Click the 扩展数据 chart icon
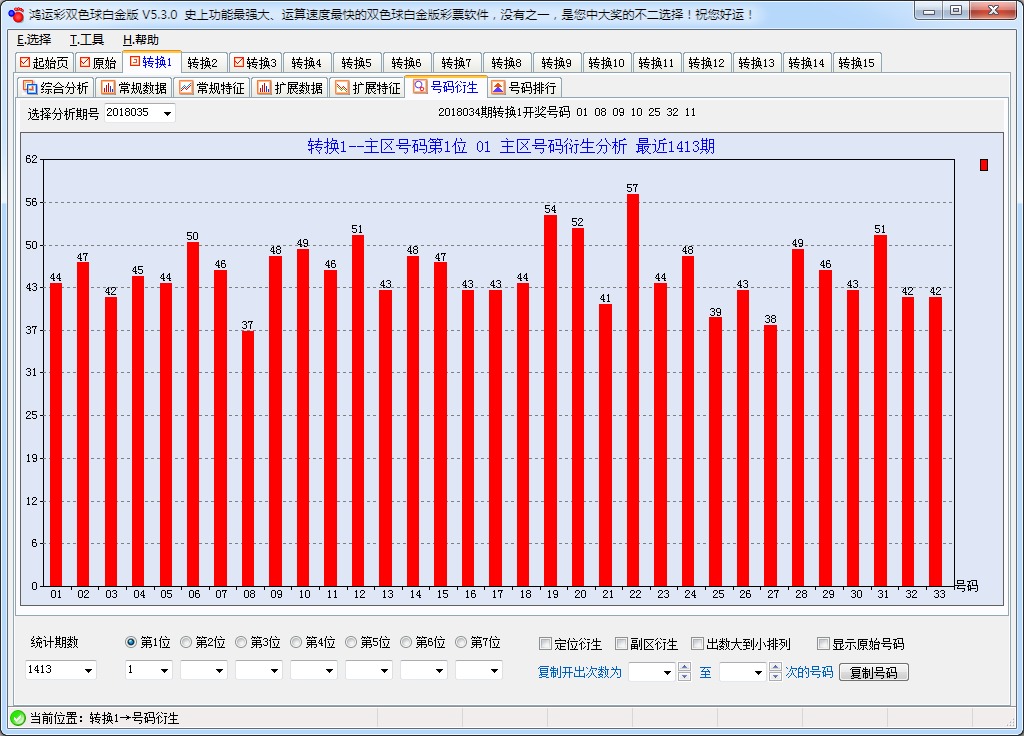 264,88
